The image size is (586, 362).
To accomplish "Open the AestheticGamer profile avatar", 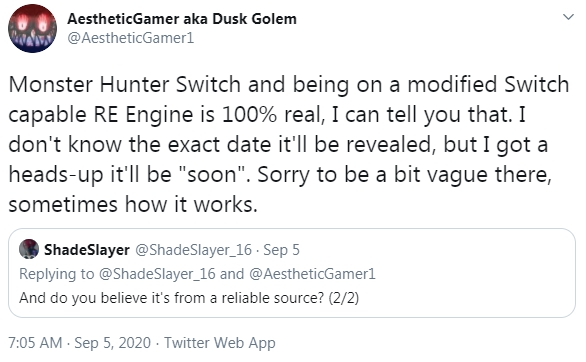I will (x=33, y=28).
